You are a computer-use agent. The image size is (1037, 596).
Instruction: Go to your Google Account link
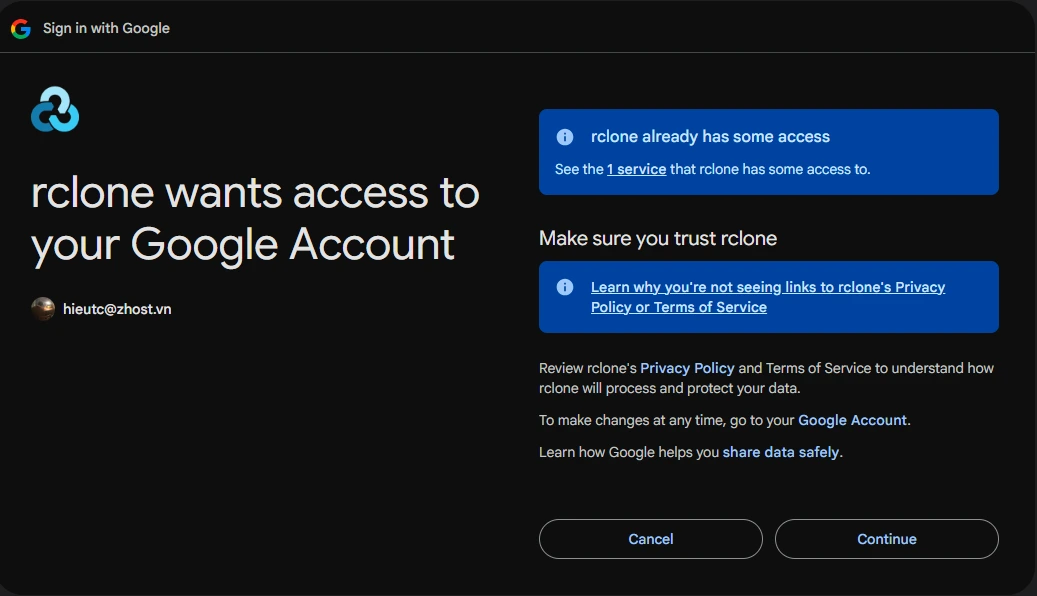point(852,420)
